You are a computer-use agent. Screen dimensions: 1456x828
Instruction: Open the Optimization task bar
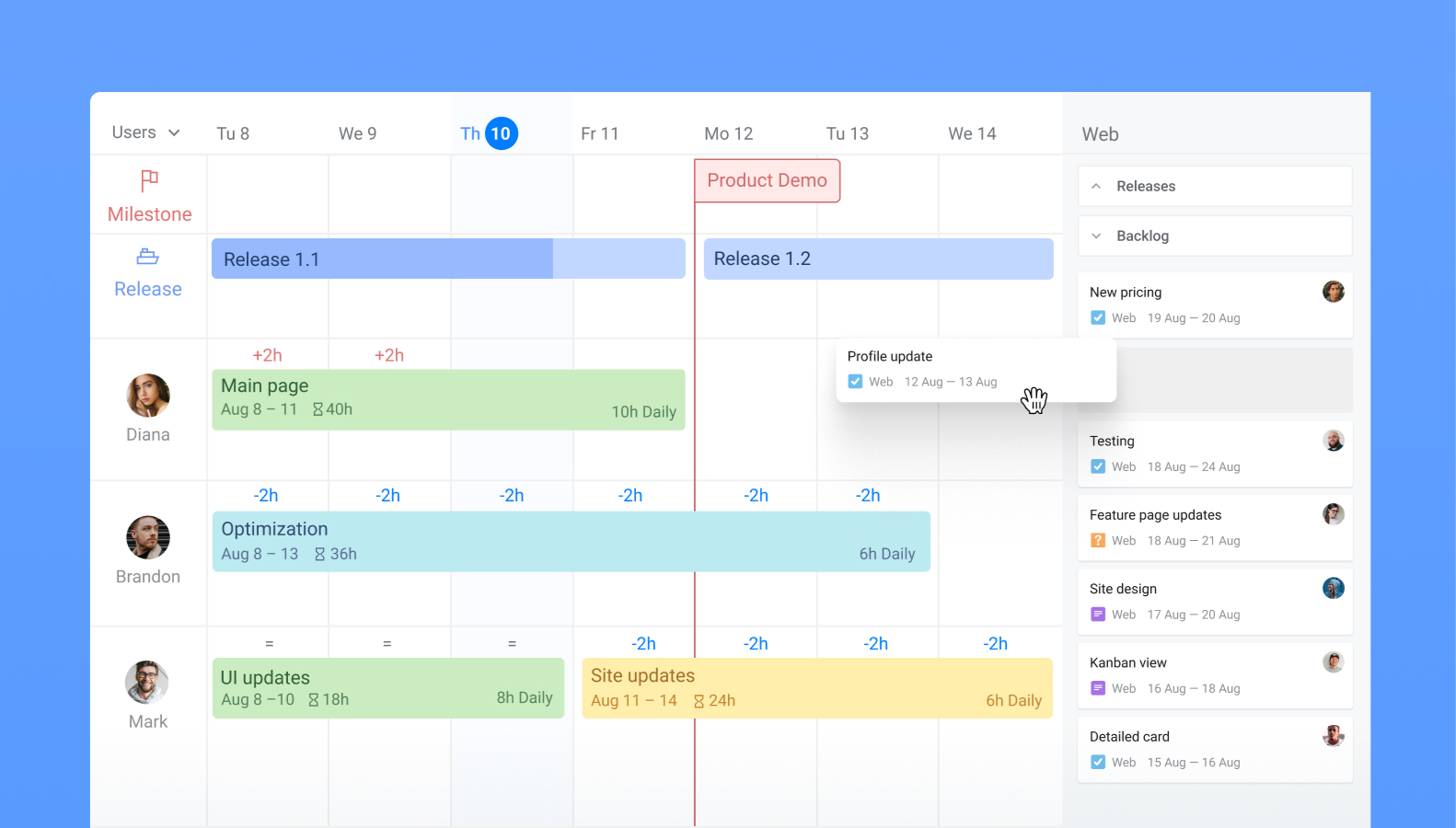point(571,542)
